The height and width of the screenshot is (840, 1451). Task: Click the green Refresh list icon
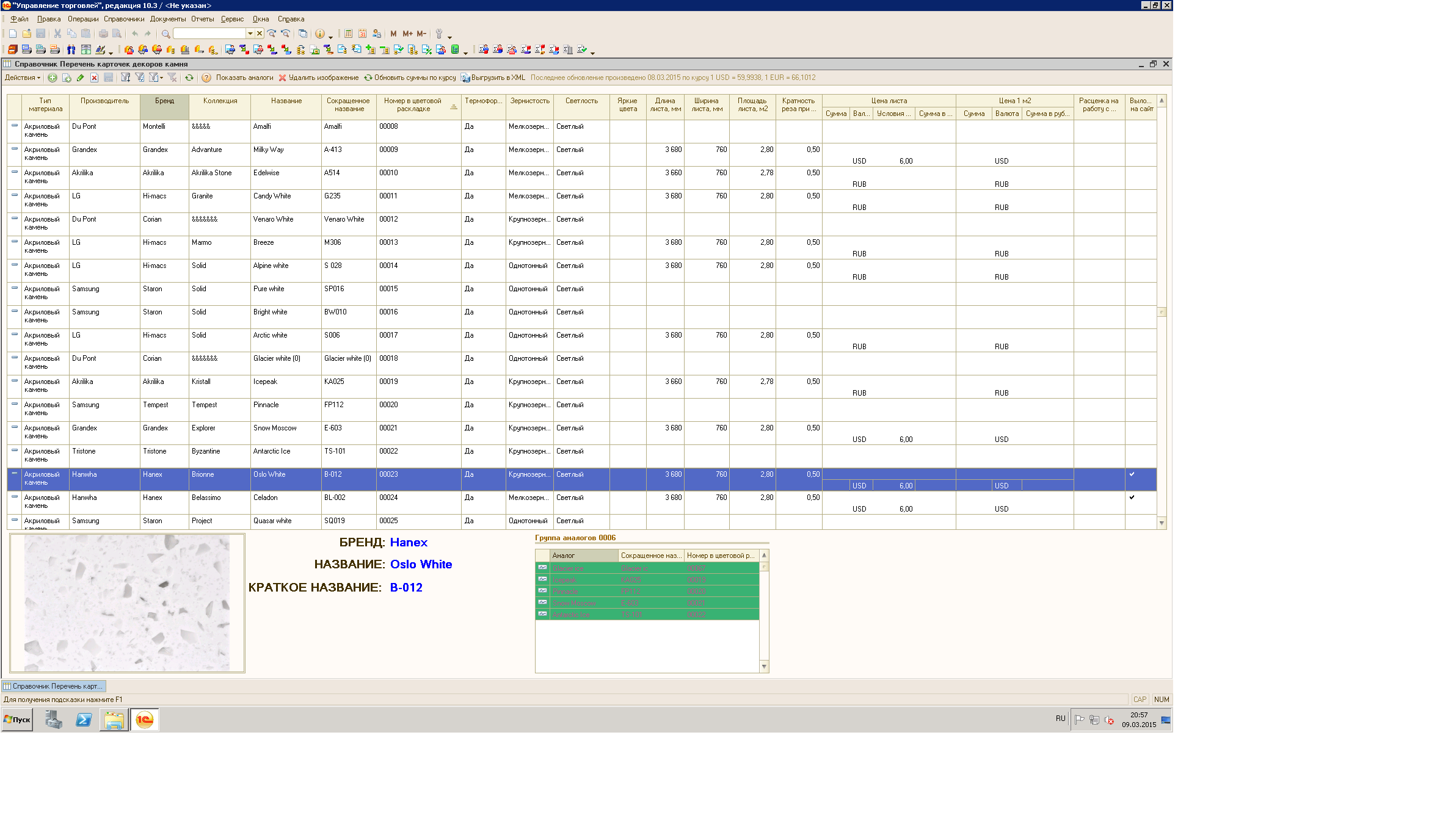click(189, 78)
